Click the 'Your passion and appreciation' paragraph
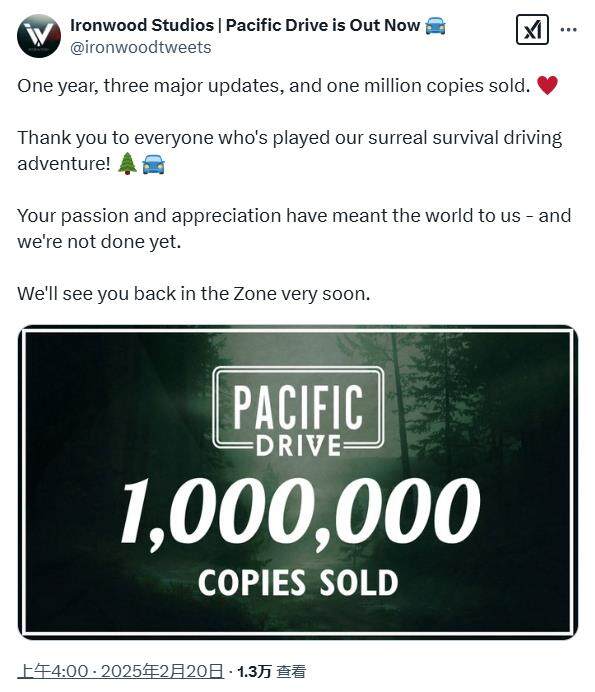Image resolution: width=595 pixels, height=692 pixels. [294, 229]
